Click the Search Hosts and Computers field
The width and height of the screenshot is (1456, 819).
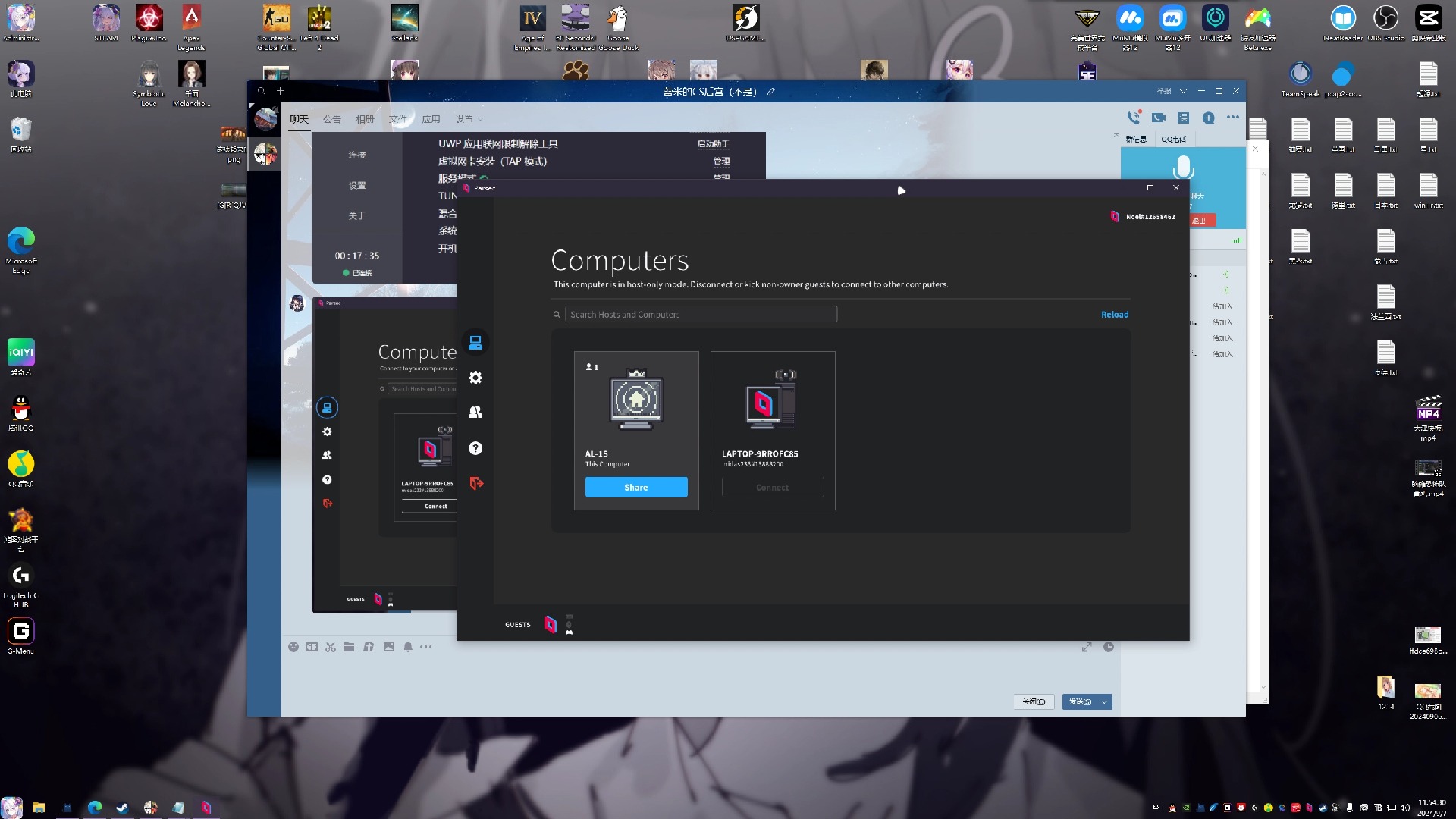point(700,315)
